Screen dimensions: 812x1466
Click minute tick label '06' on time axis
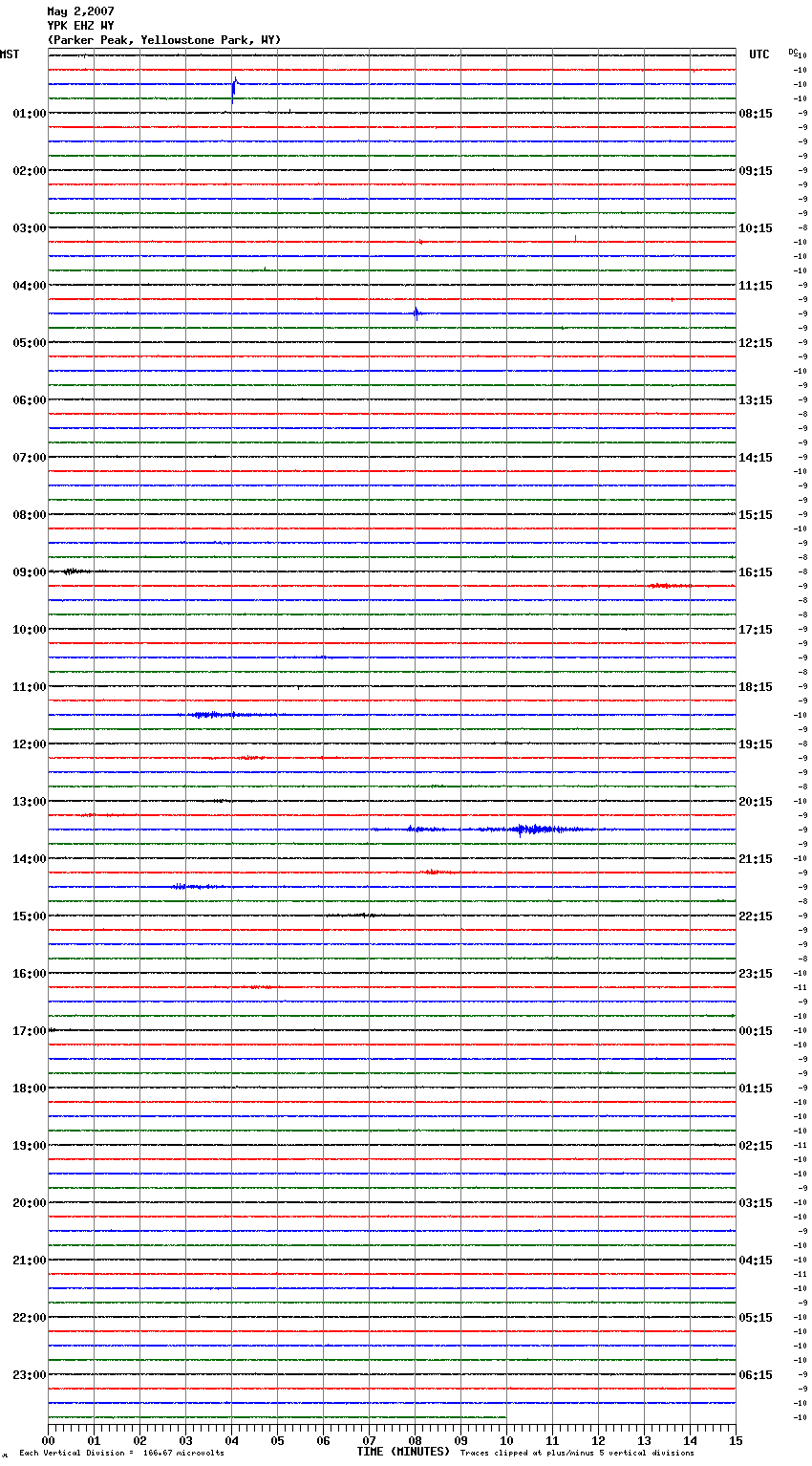(323, 1440)
